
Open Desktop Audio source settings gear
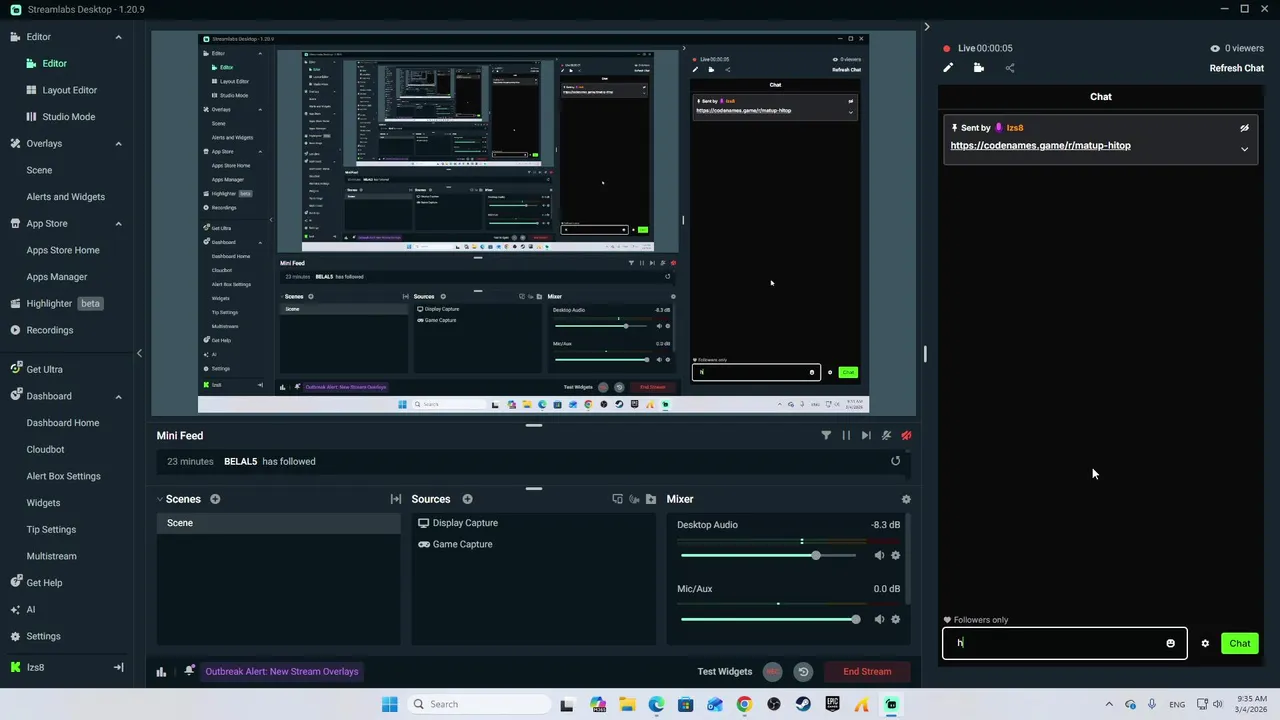895,555
